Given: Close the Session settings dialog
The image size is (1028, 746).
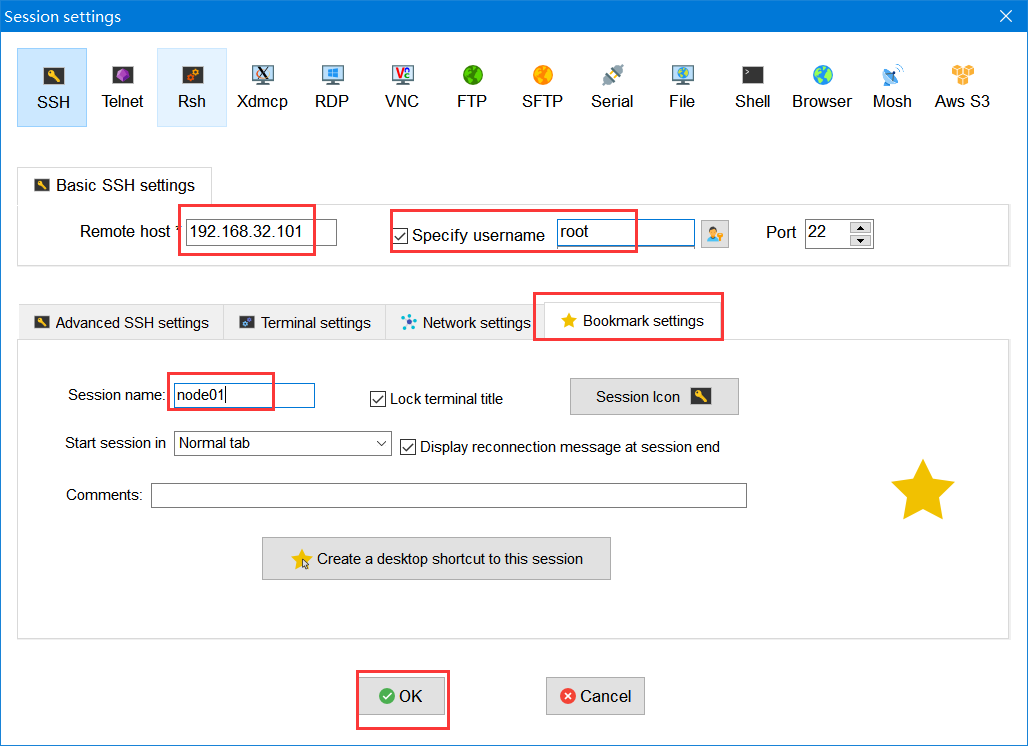Looking at the screenshot, I should [x=1006, y=16].
